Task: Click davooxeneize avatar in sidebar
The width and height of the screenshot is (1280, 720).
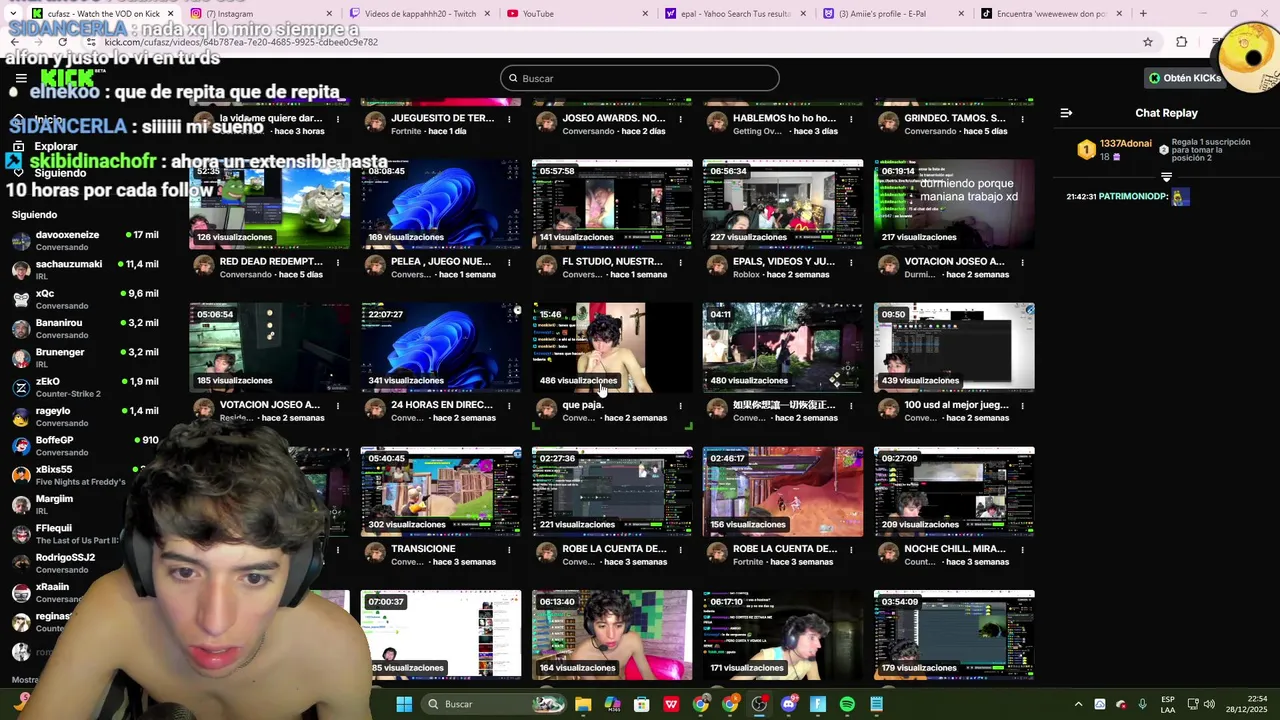Action: click(x=21, y=241)
